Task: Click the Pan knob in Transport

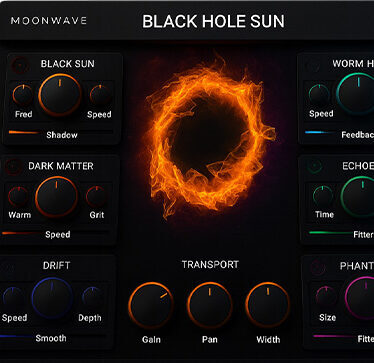Action: coord(210,305)
